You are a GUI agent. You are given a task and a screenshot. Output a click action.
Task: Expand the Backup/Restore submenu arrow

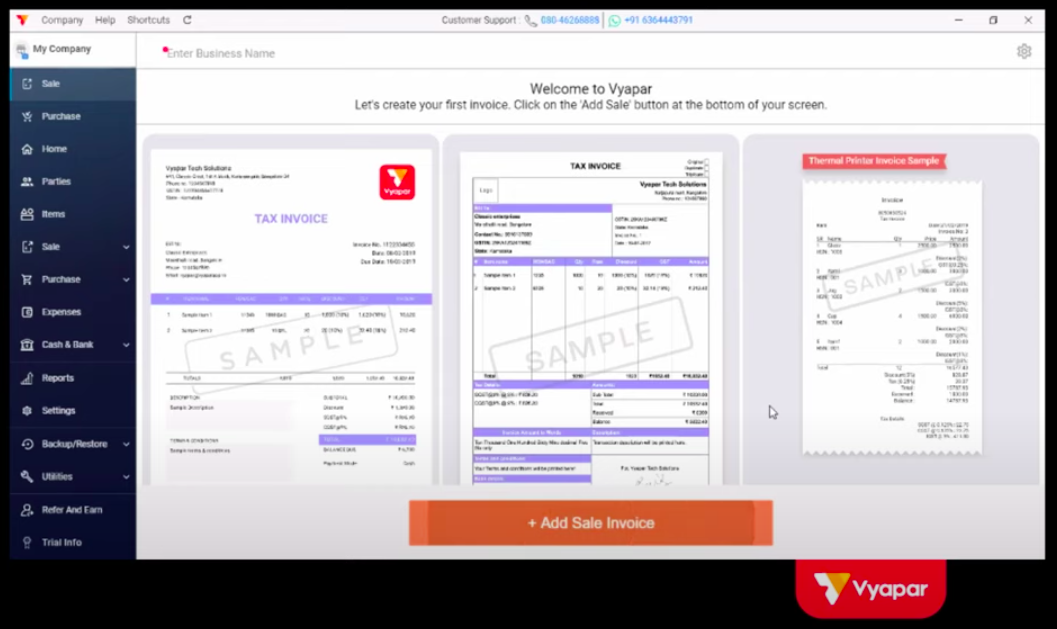[126, 444]
